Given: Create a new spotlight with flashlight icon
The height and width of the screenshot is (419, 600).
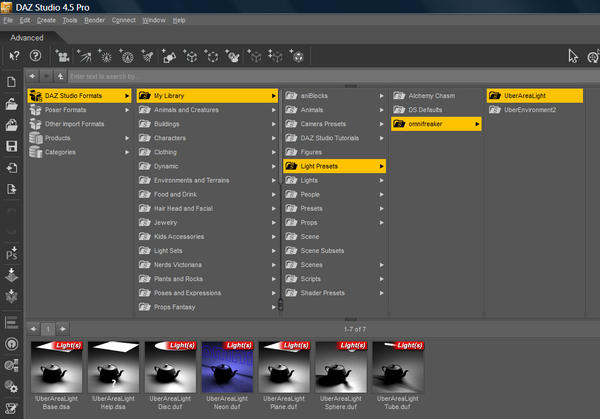Looking at the screenshot, I should point(147,57).
